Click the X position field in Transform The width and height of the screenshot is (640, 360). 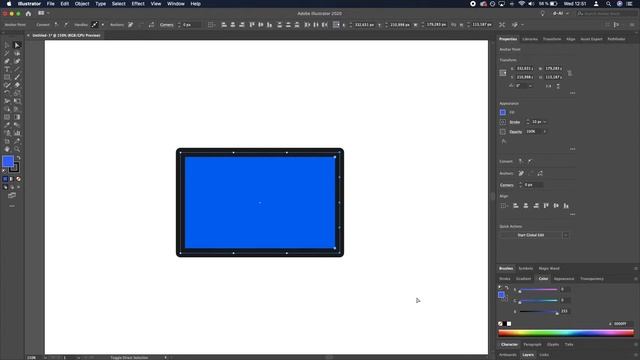click(525, 69)
